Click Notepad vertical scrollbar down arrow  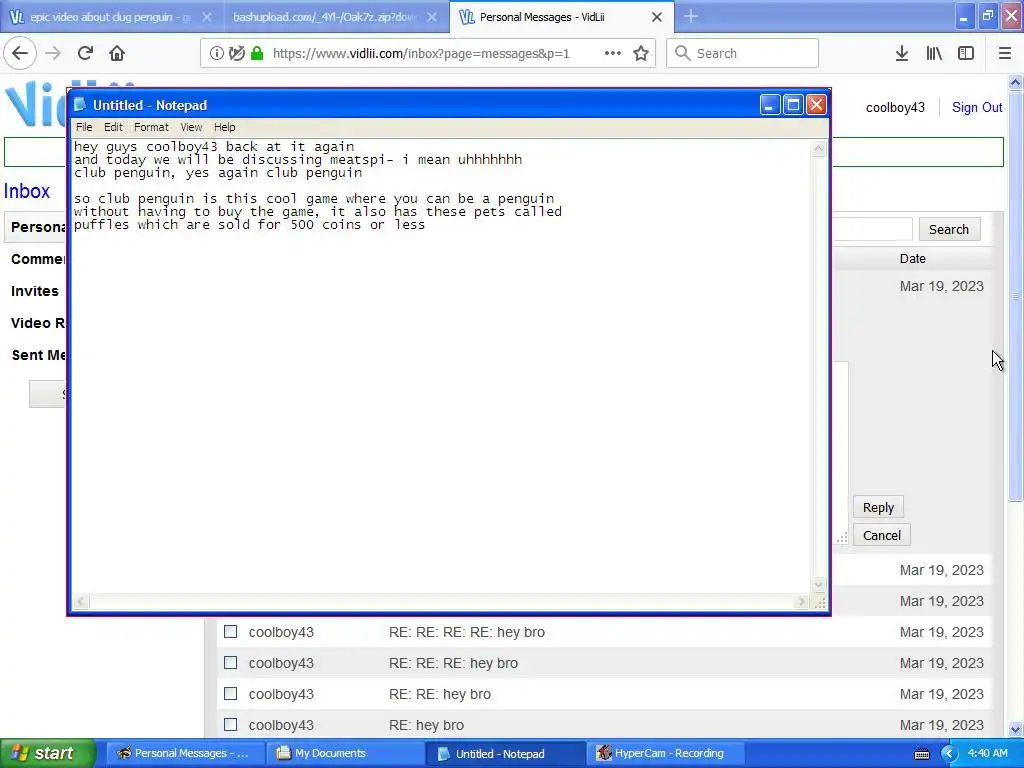[818, 584]
